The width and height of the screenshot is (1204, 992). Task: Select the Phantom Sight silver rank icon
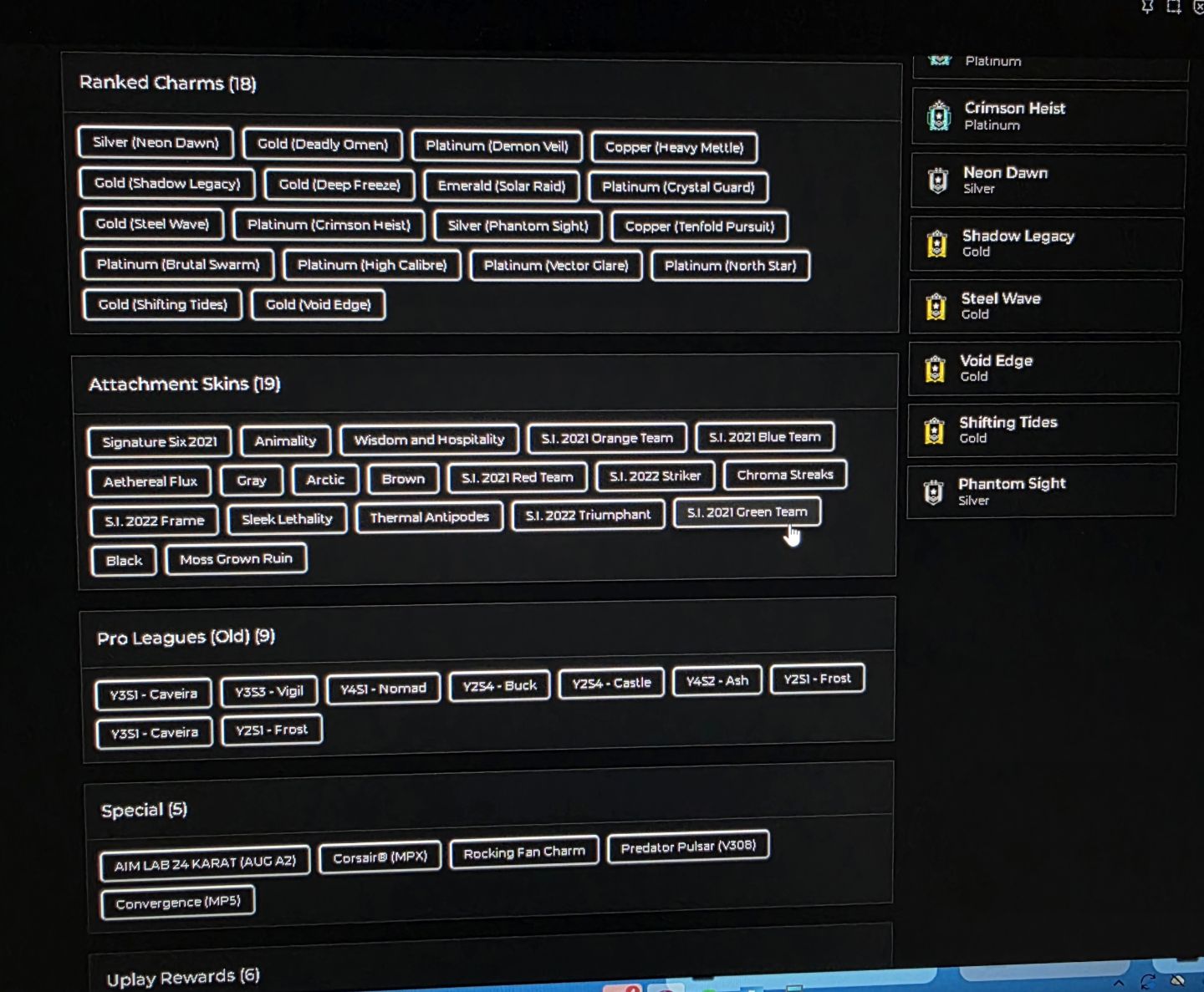pos(934,492)
